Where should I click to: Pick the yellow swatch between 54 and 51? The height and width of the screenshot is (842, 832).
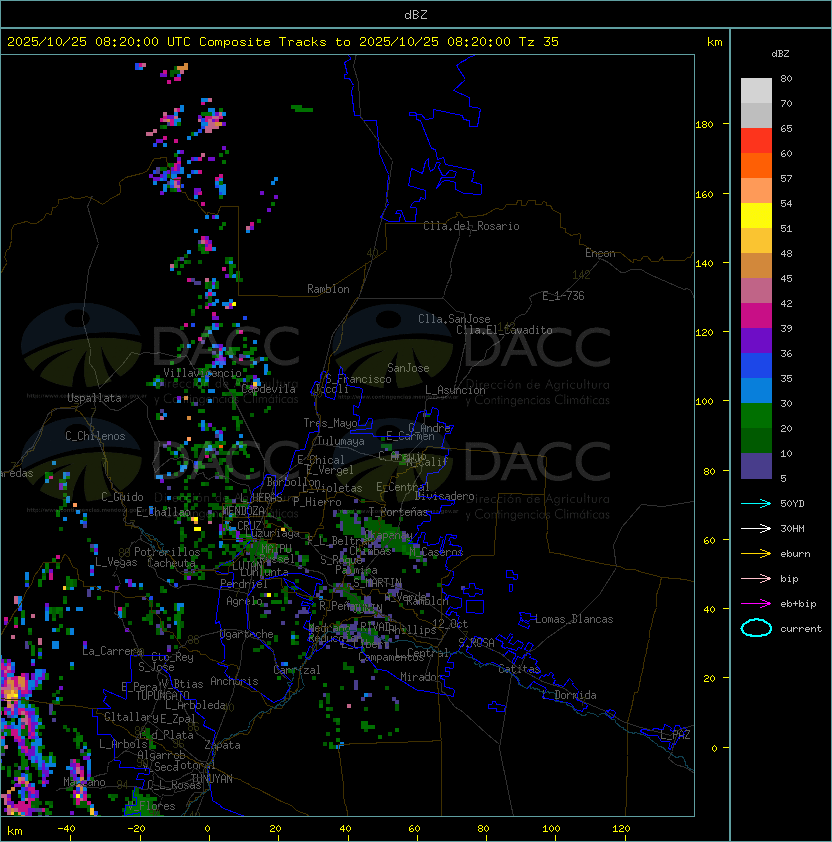pyautogui.click(x=756, y=215)
